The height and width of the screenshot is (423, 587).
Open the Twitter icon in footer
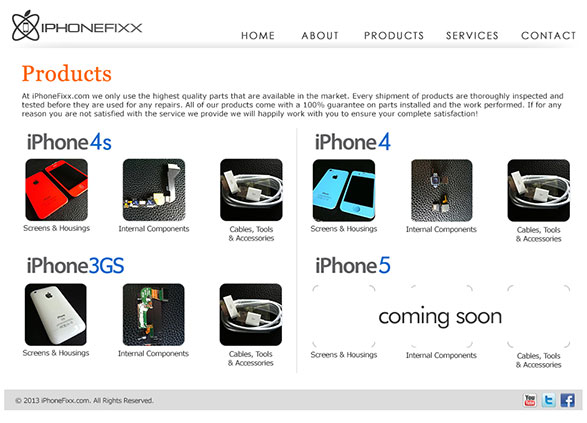pyautogui.click(x=548, y=400)
